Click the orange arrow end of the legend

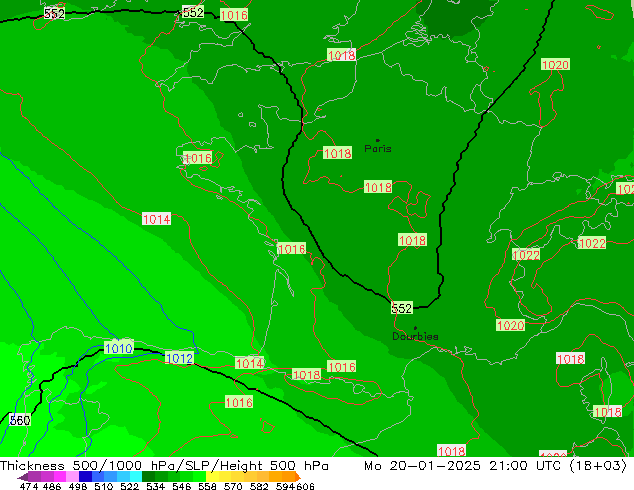click(298, 476)
